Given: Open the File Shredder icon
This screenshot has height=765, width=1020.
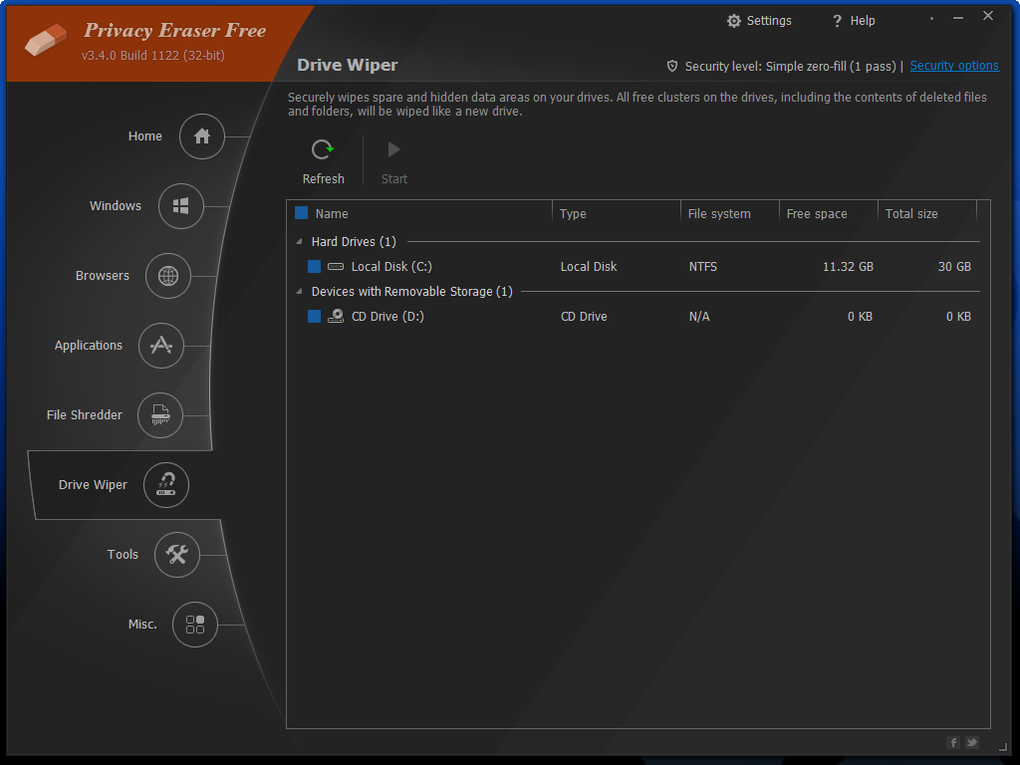Looking at the screenshot, I should 160,415.
